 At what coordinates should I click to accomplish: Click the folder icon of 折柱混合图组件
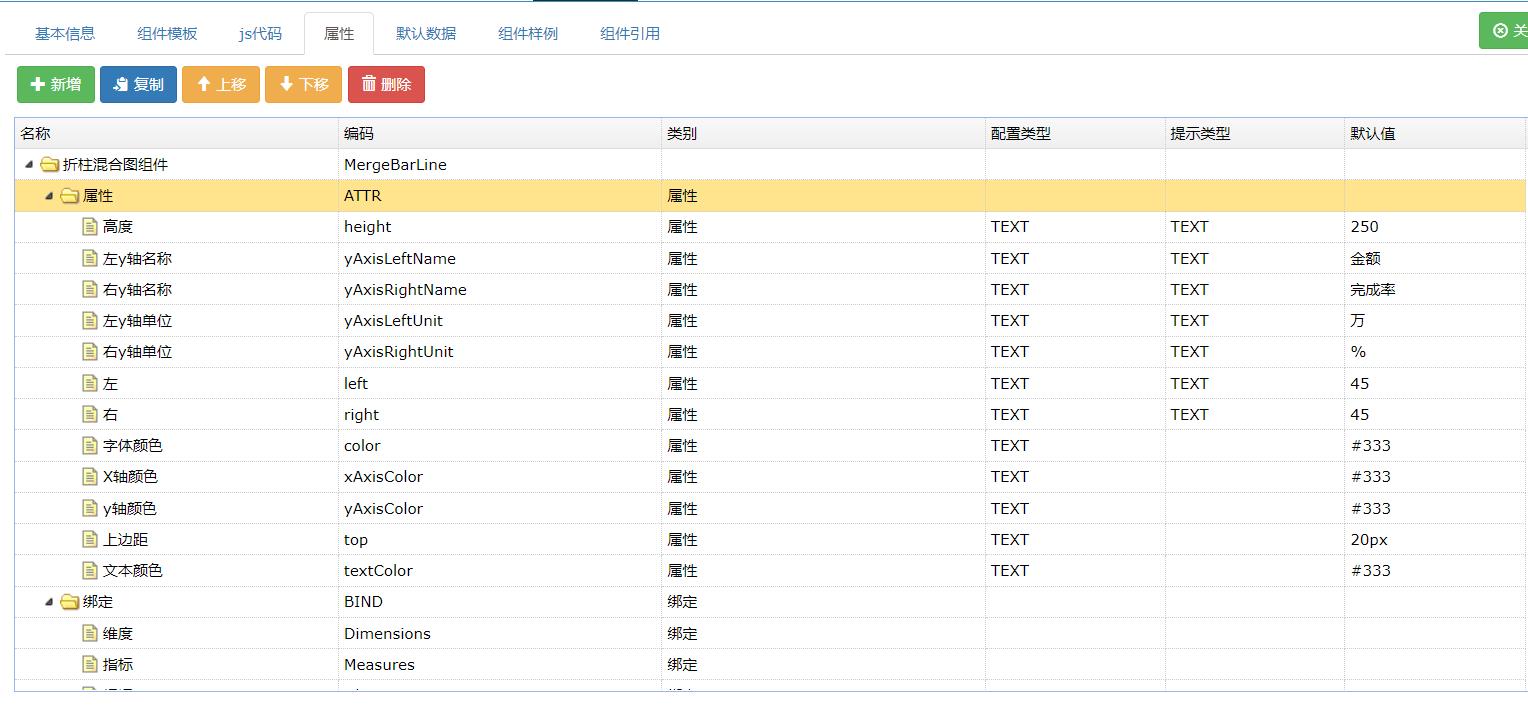coord(50,165)
